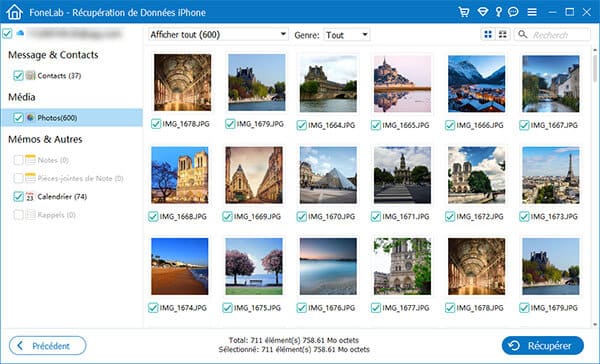Click the IMG_1666.JPG file name
Image resolution: width=600 pixels, height=364 pixels.
[x=480, y=125]
